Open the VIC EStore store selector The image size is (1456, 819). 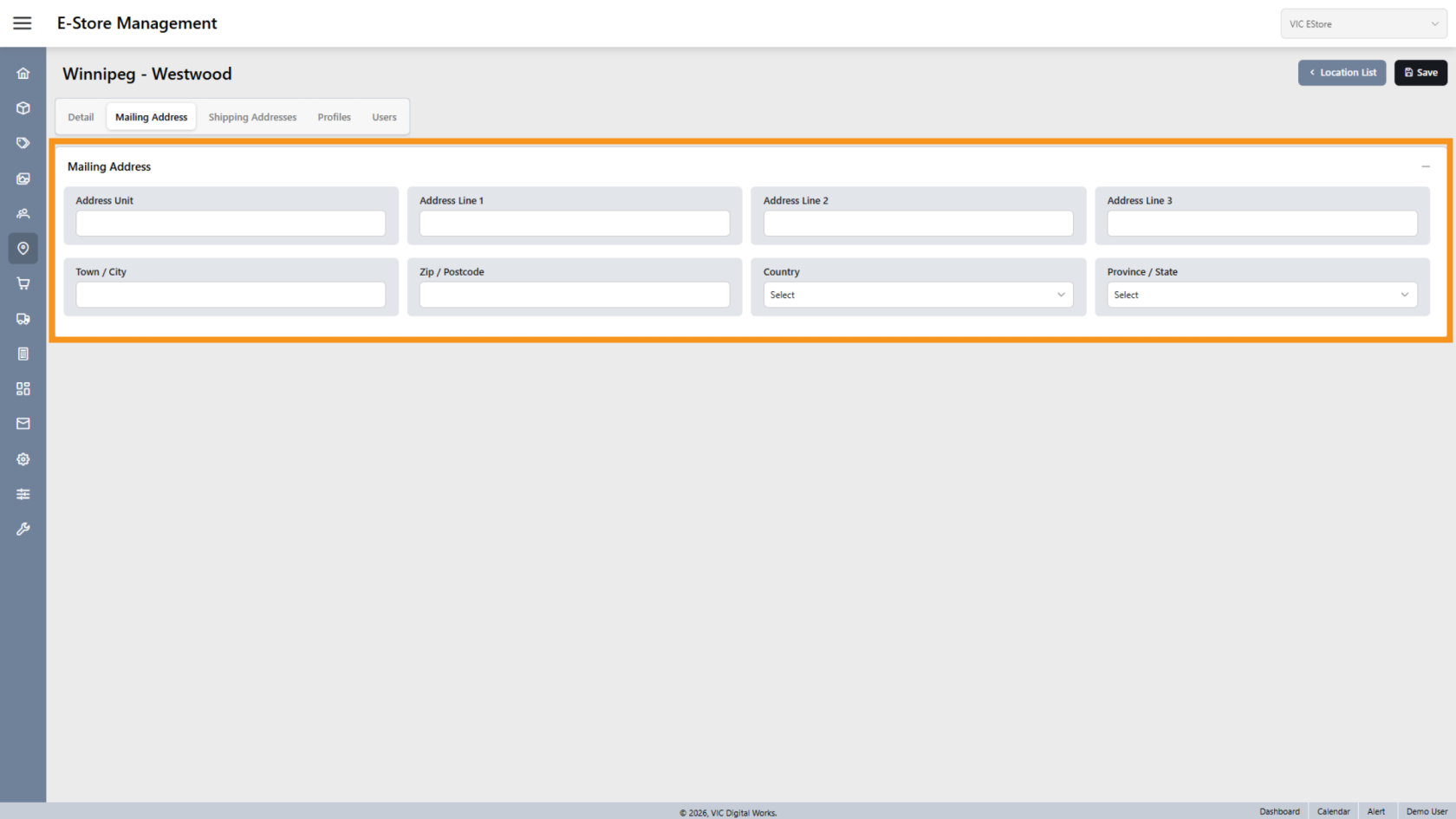[x=1363, y=24]
